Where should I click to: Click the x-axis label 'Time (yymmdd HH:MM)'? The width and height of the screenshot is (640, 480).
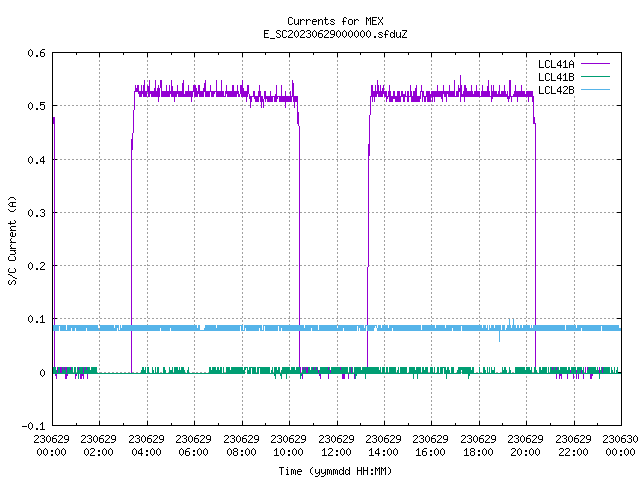tap(335, 471)
